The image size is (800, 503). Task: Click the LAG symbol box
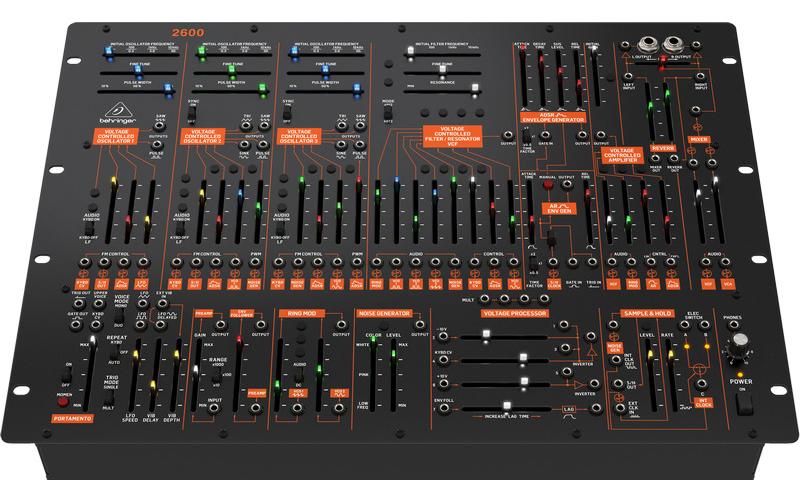point(569,409)
